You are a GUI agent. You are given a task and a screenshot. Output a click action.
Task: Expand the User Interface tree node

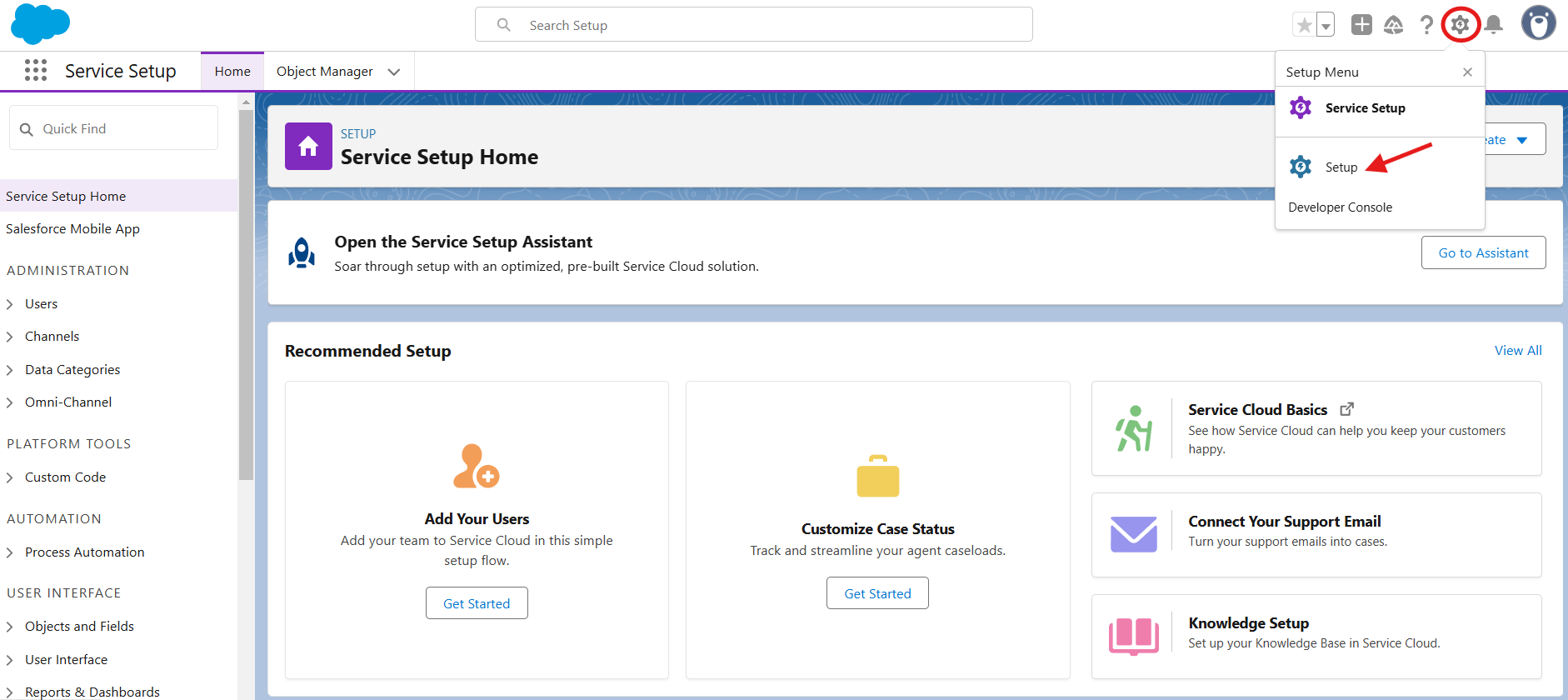10,660
